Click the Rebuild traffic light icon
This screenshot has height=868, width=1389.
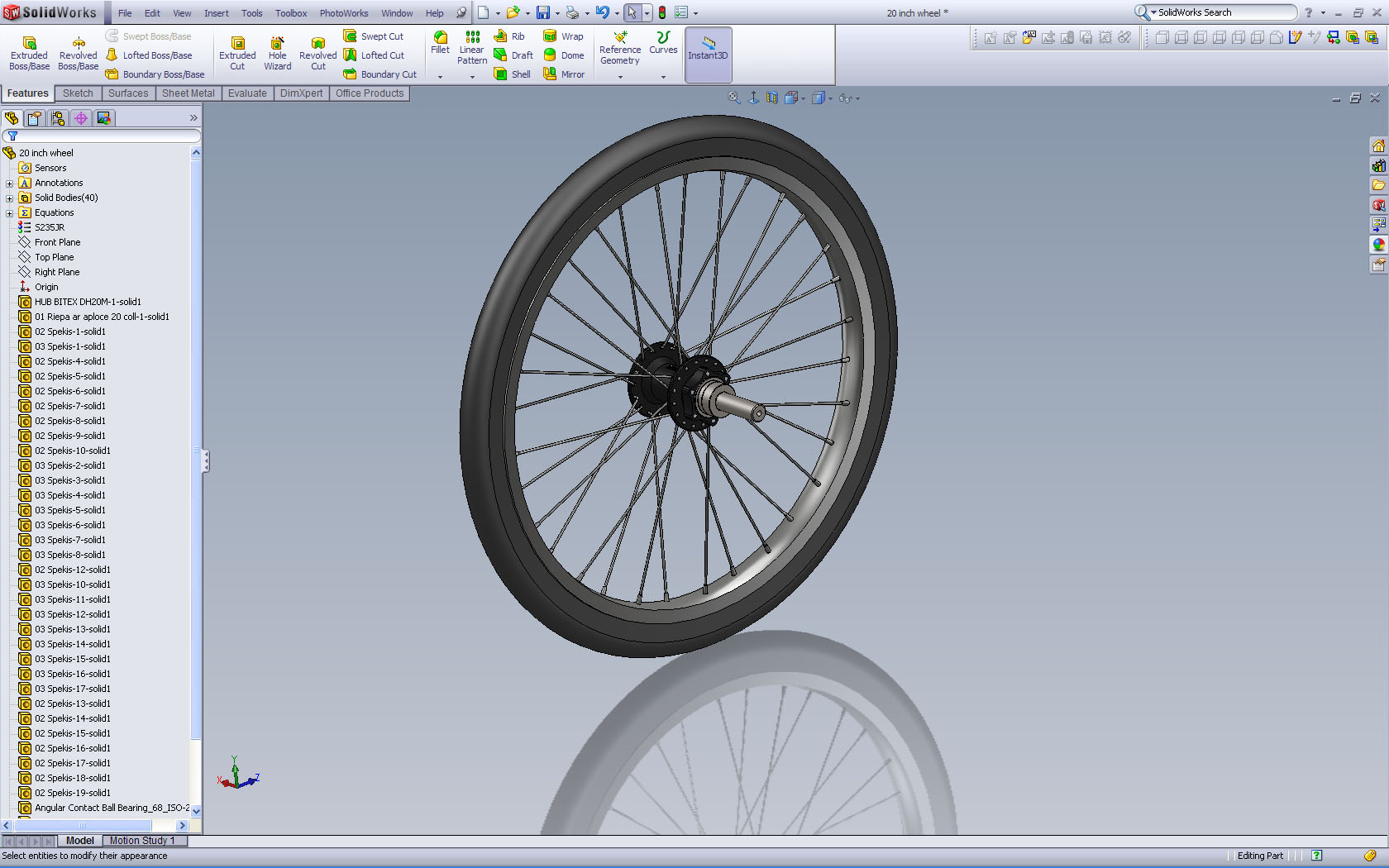(662, 12)
